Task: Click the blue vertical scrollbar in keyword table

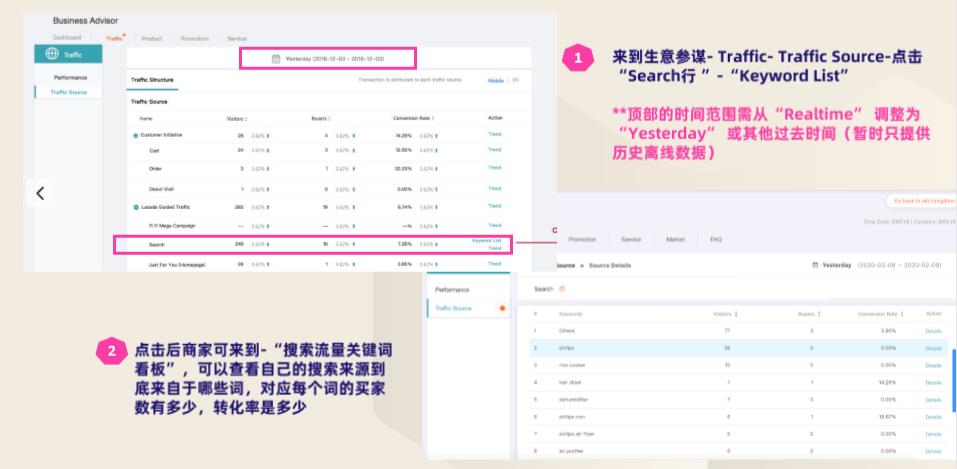Action: tap(953, 380)
